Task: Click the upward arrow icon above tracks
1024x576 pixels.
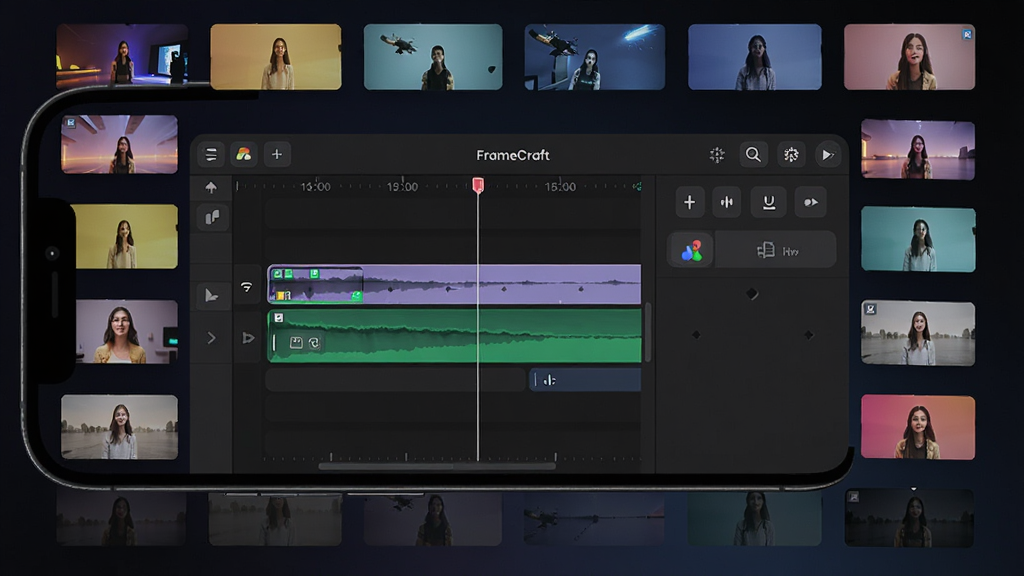Action: point(211,187)
